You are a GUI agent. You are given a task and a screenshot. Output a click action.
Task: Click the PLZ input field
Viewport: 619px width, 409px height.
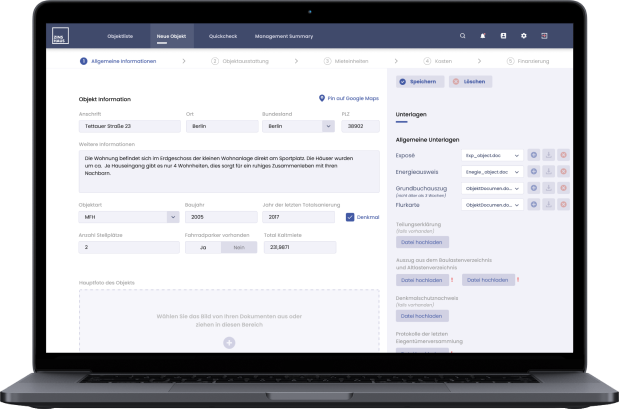coord(360,126)
